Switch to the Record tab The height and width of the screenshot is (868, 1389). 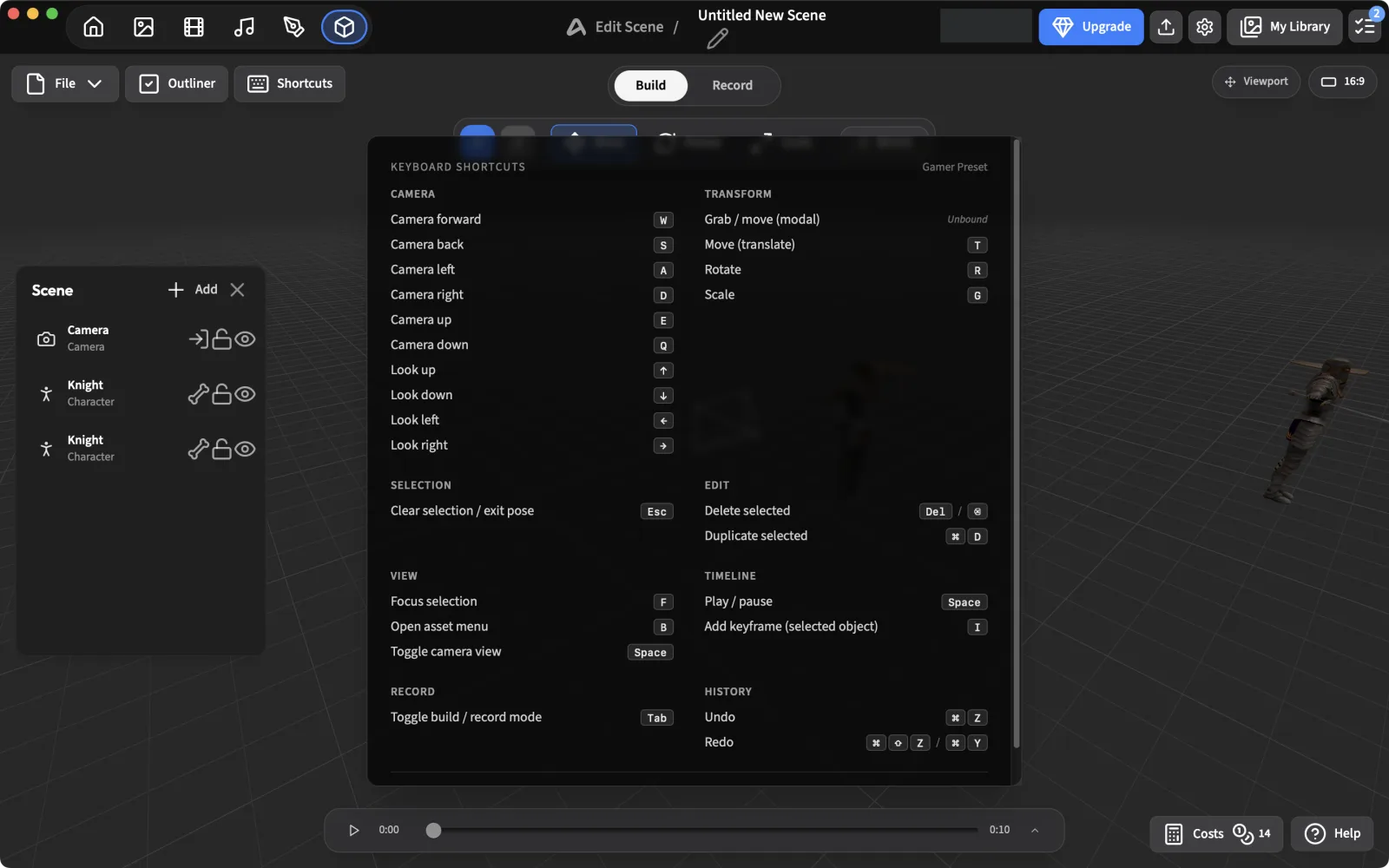(733, 85)
